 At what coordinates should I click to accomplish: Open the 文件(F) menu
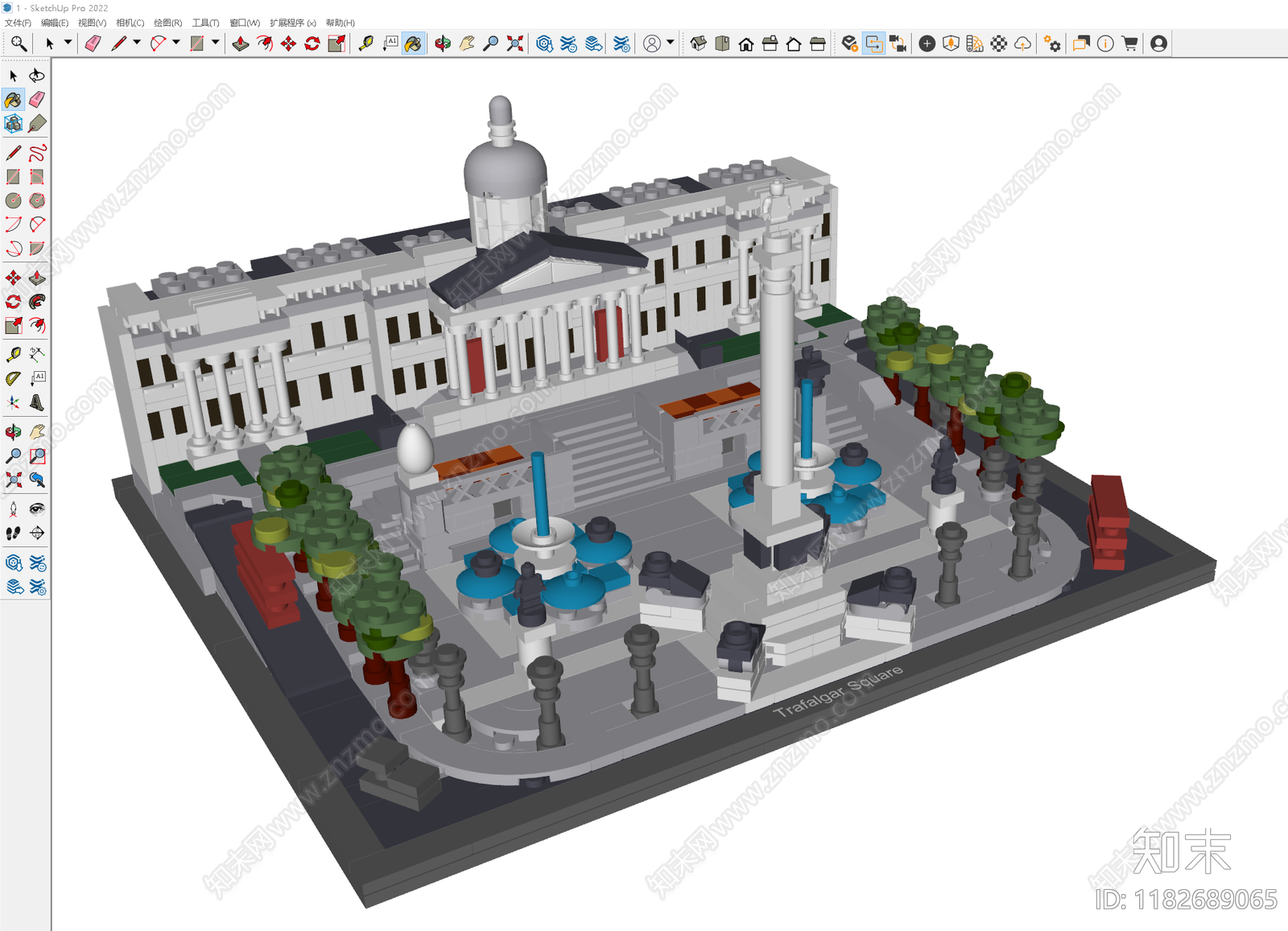[x=18, y=23]
